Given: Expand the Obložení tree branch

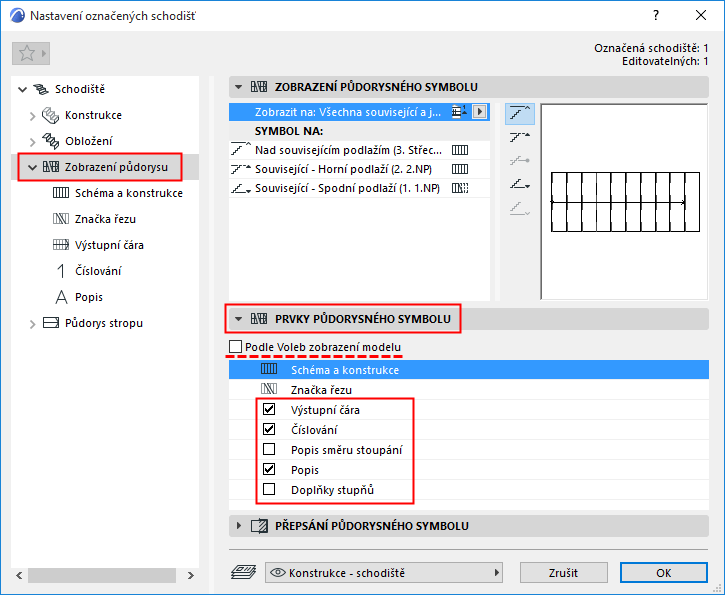Looking at the screenshot, I should tap(32, 141).
